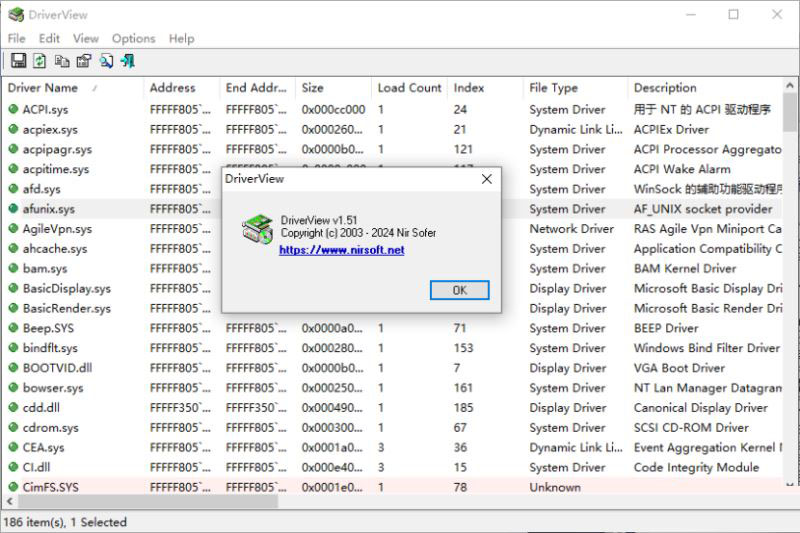
Task: Click the Save Selected Items toolbar icon
Action: point(19,61)
